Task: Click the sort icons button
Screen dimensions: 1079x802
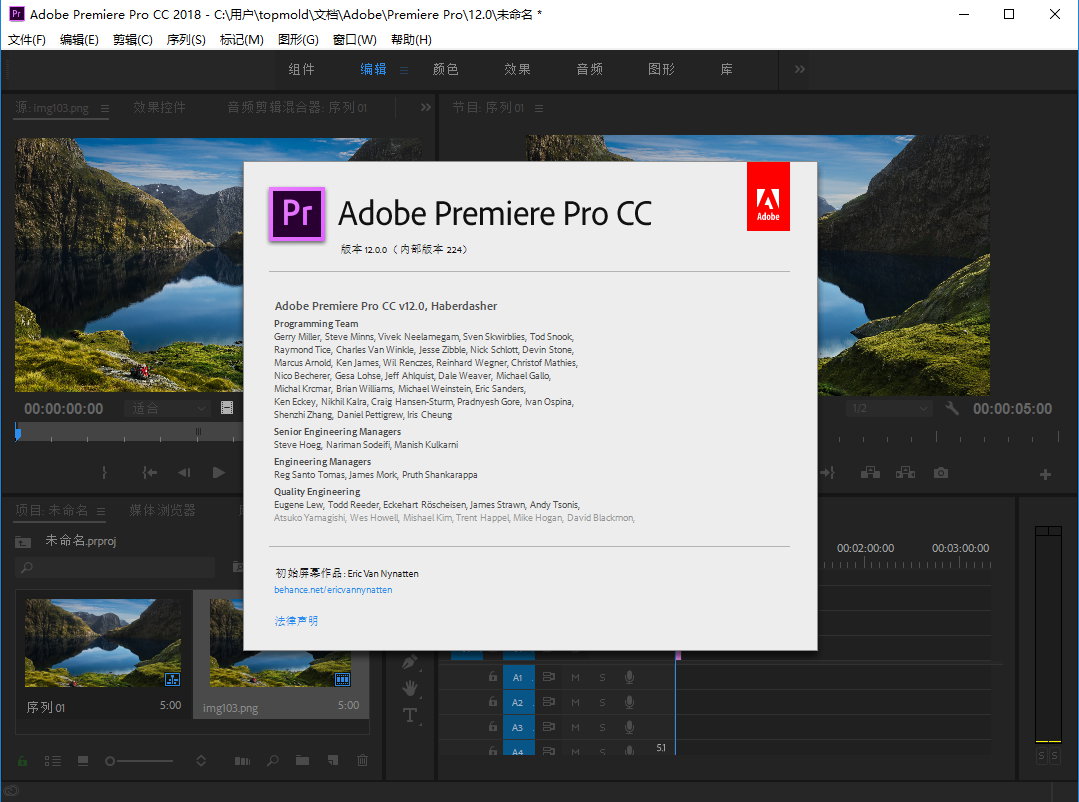Action: pyautogui.click(x=201, y=761)
